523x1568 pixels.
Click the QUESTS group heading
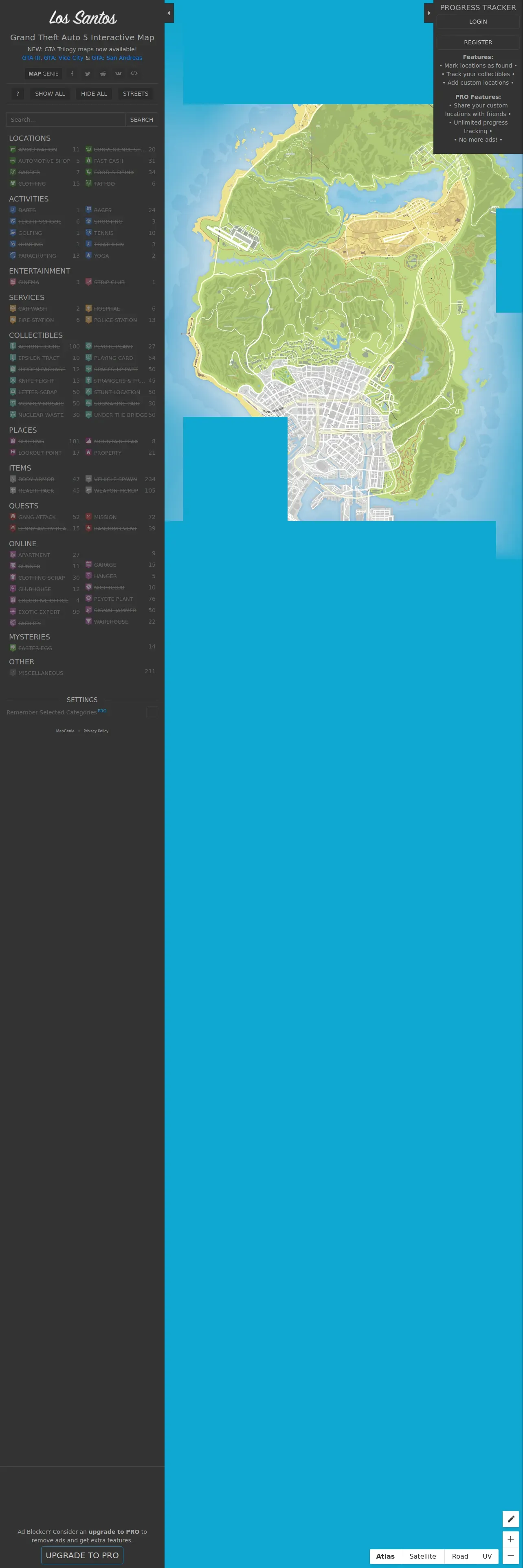tap(24, 506)
